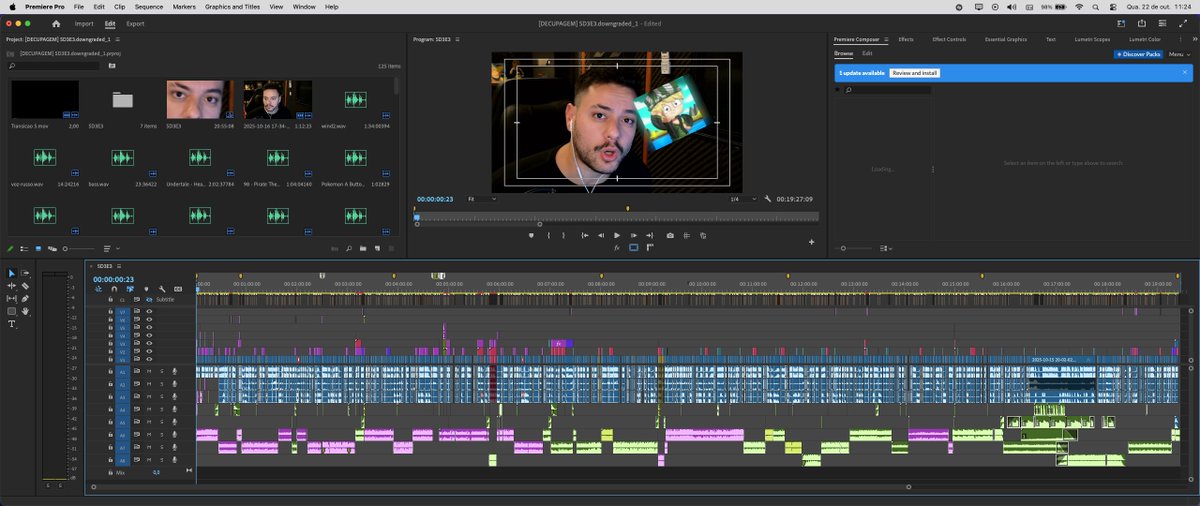This screenshot has width=1200, height=506.
Task: Open the SD3E3 sequence tab menu
Action: (x=119, y=266)
